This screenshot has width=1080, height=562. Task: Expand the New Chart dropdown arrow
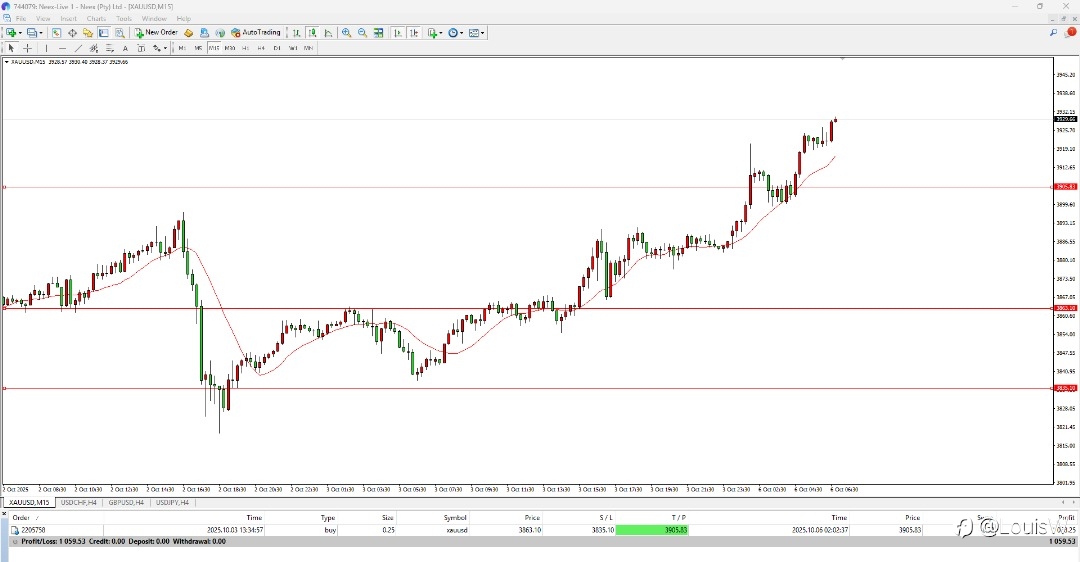(x=20, y=33)
